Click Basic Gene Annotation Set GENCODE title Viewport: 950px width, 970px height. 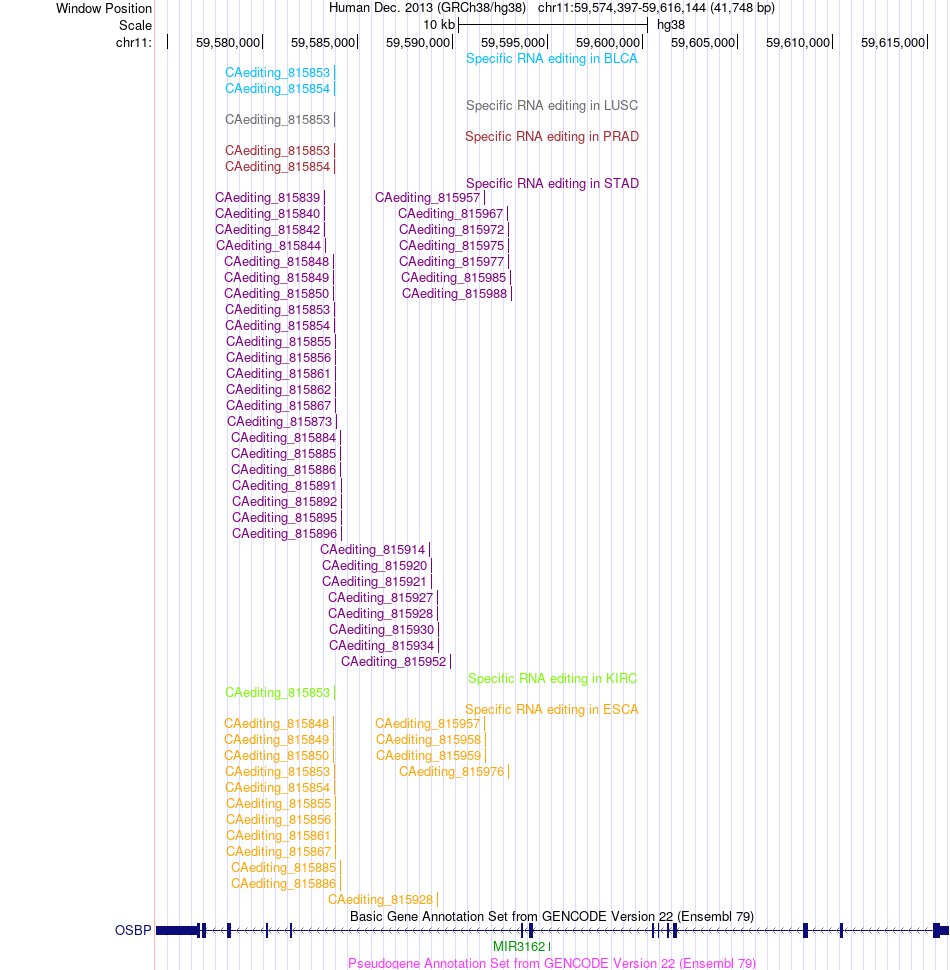[552, 917]
